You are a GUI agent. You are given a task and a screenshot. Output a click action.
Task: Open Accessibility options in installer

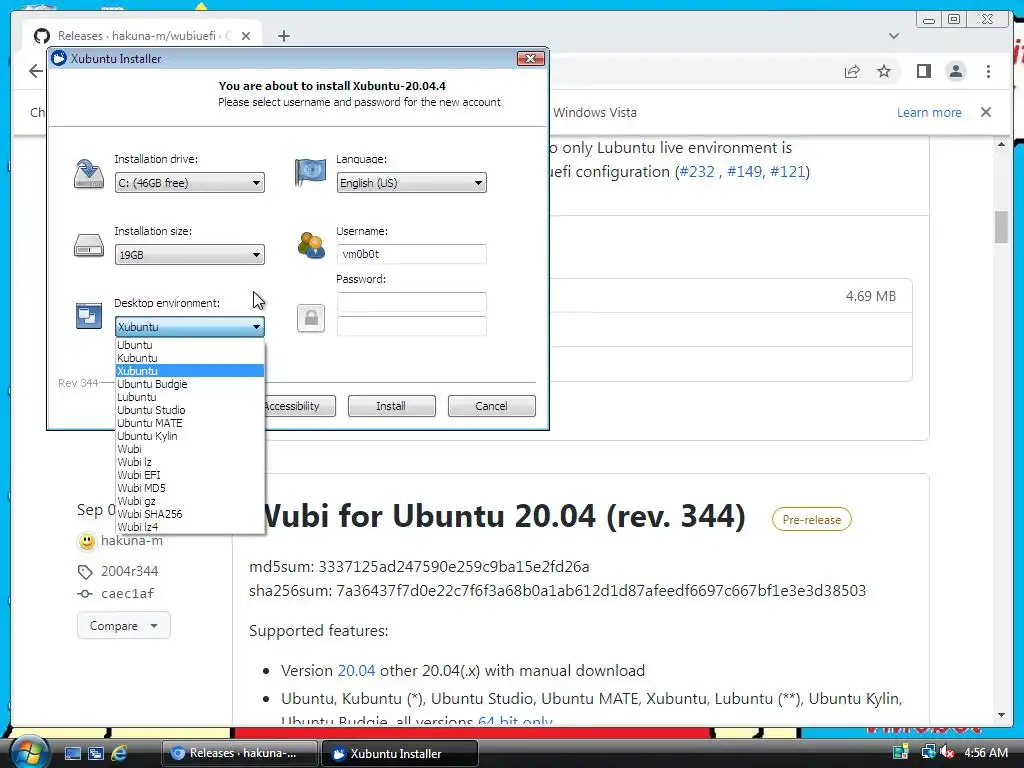click(x=300, y=406)
